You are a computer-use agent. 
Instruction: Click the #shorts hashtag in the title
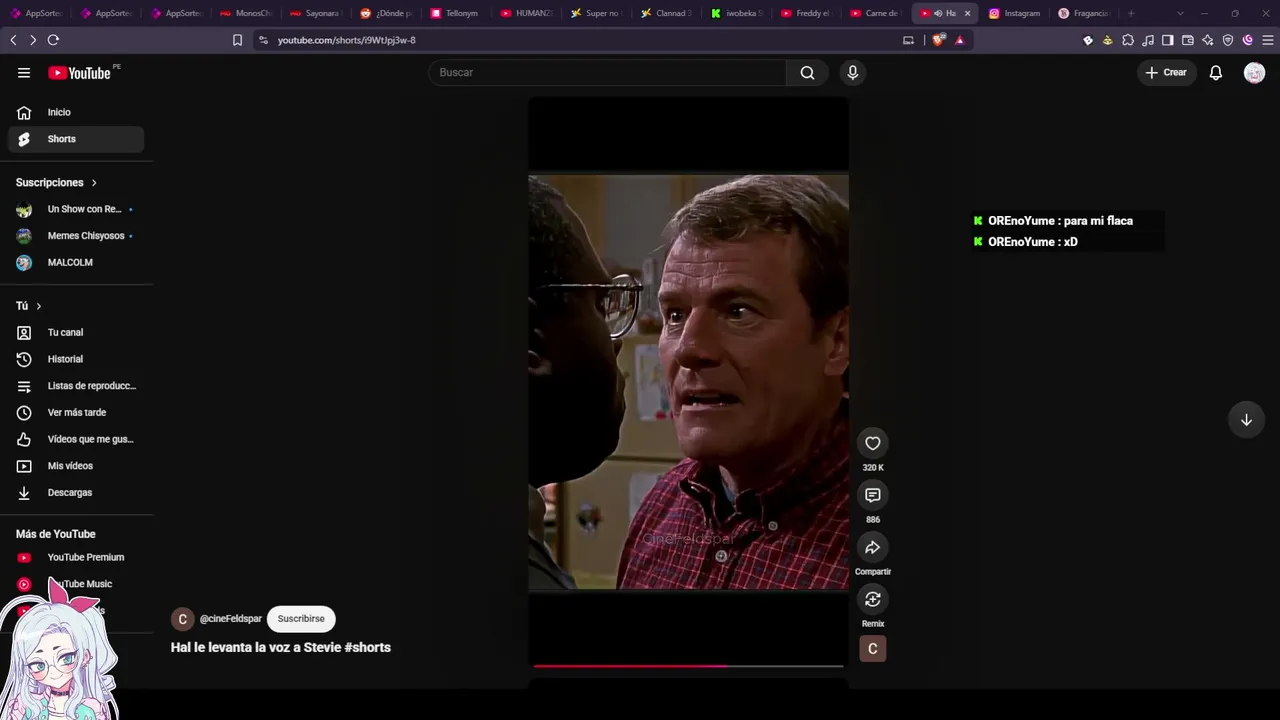click(367, 647)
